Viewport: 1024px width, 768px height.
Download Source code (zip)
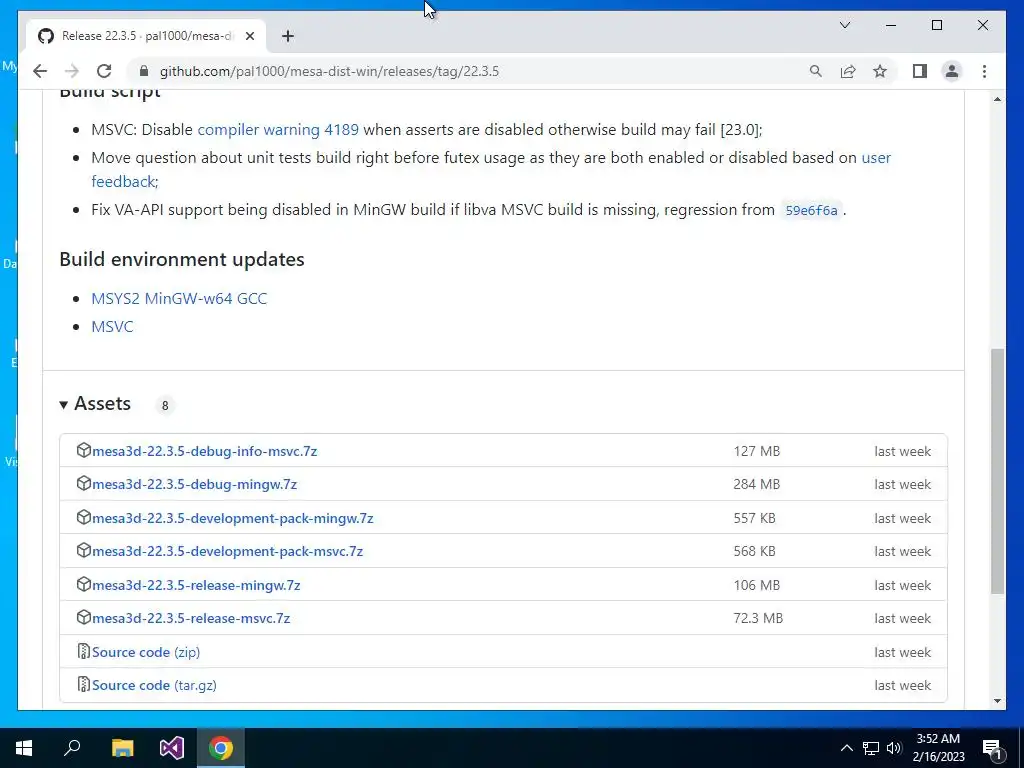[x=146, y=652]
